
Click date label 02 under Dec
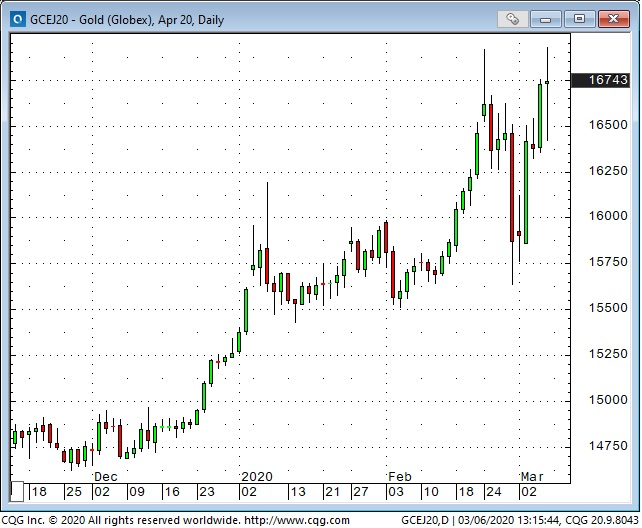coord(102,492)
